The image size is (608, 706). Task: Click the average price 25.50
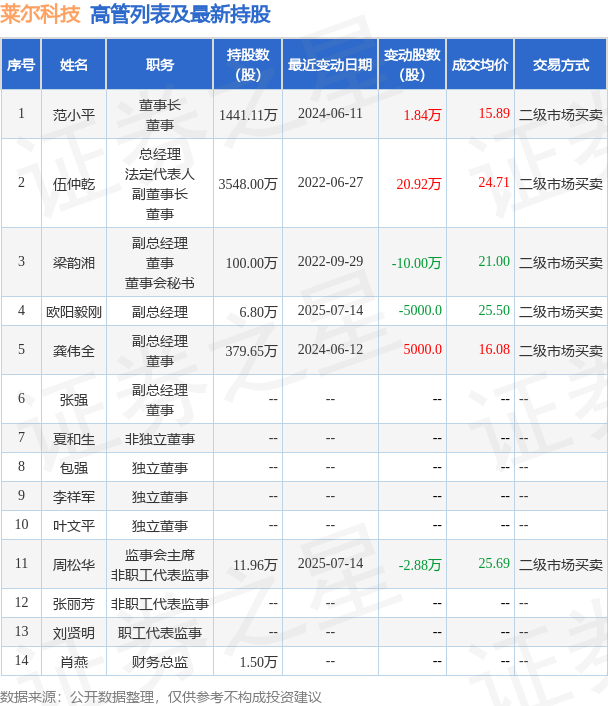(494, 310)
